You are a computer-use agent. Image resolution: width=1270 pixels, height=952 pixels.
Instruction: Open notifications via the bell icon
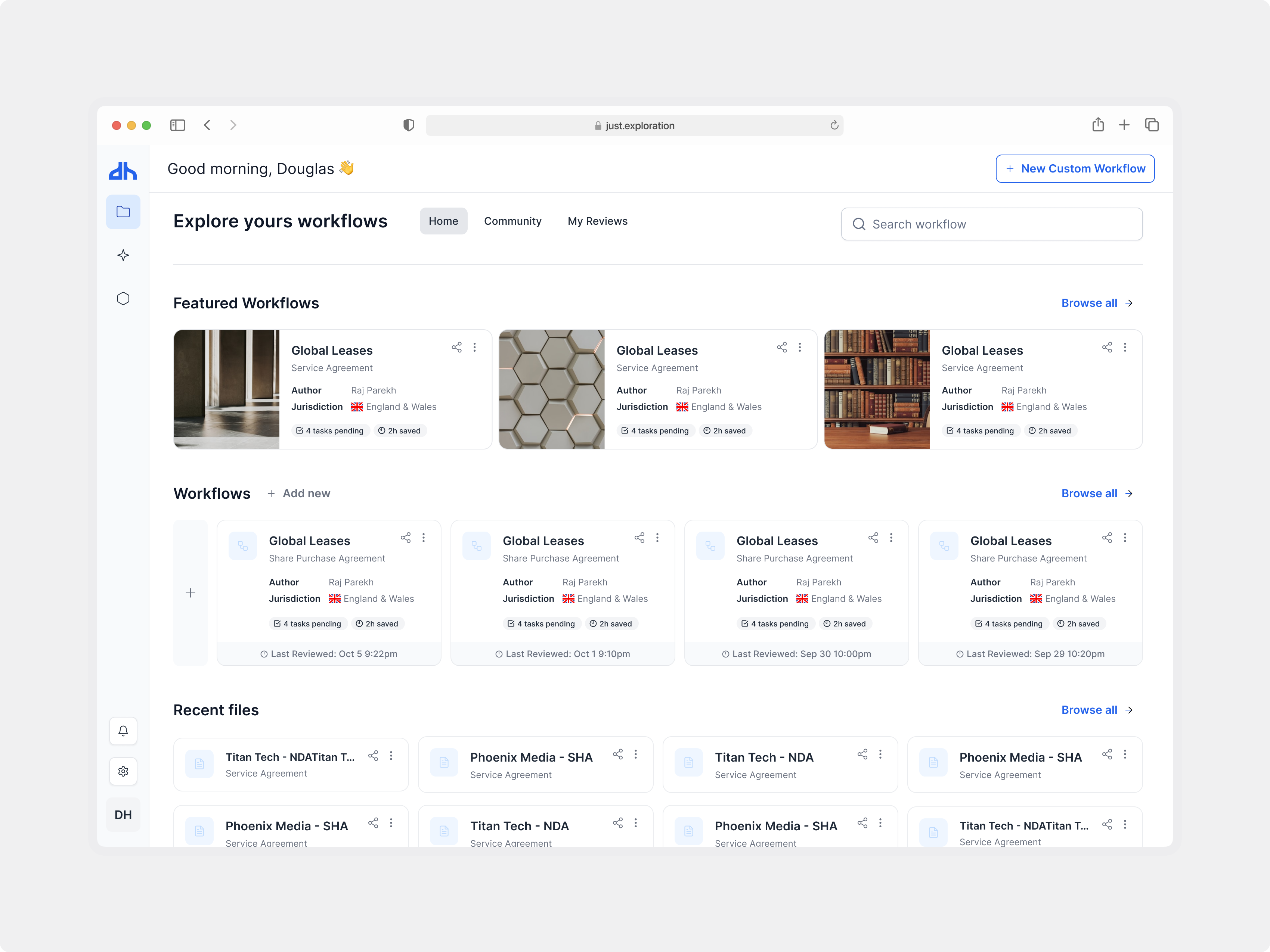coord(123,731)
